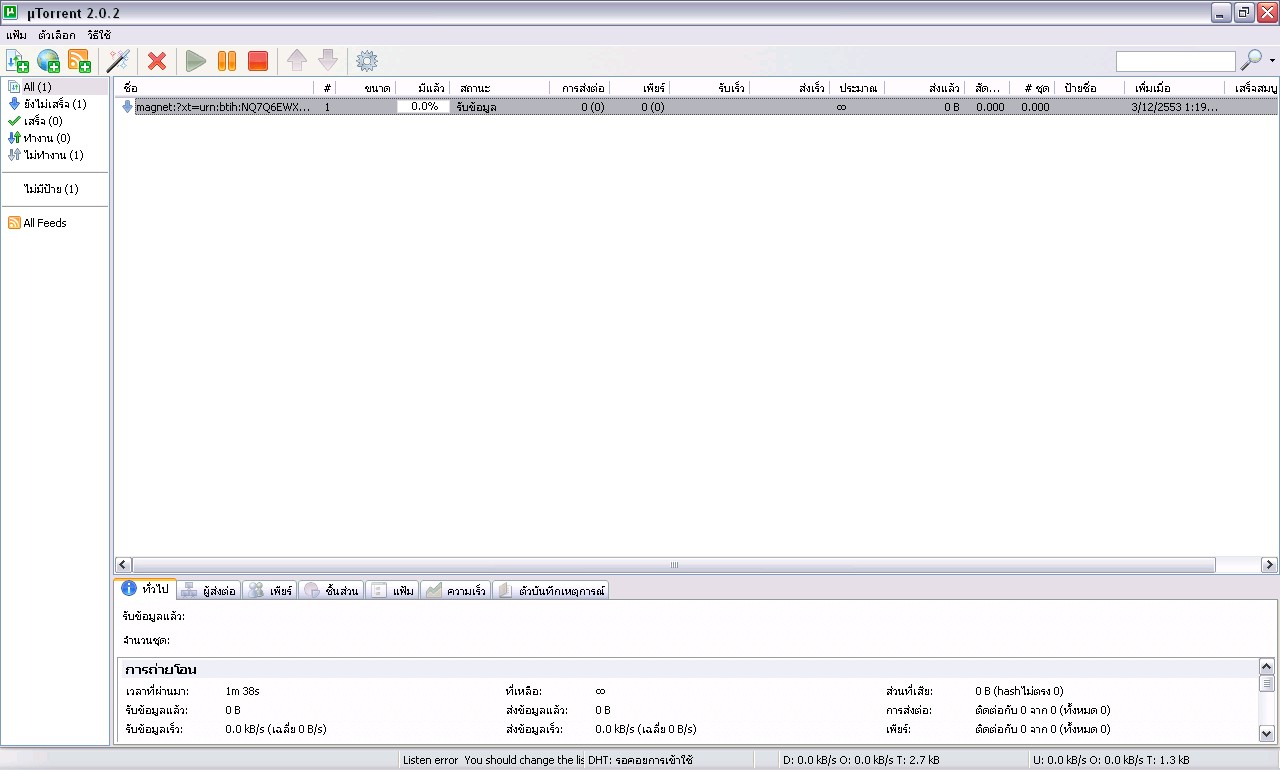Click the details panel scrollbar up arrow
1280x770 pixels.
(x=1267, y=667)
